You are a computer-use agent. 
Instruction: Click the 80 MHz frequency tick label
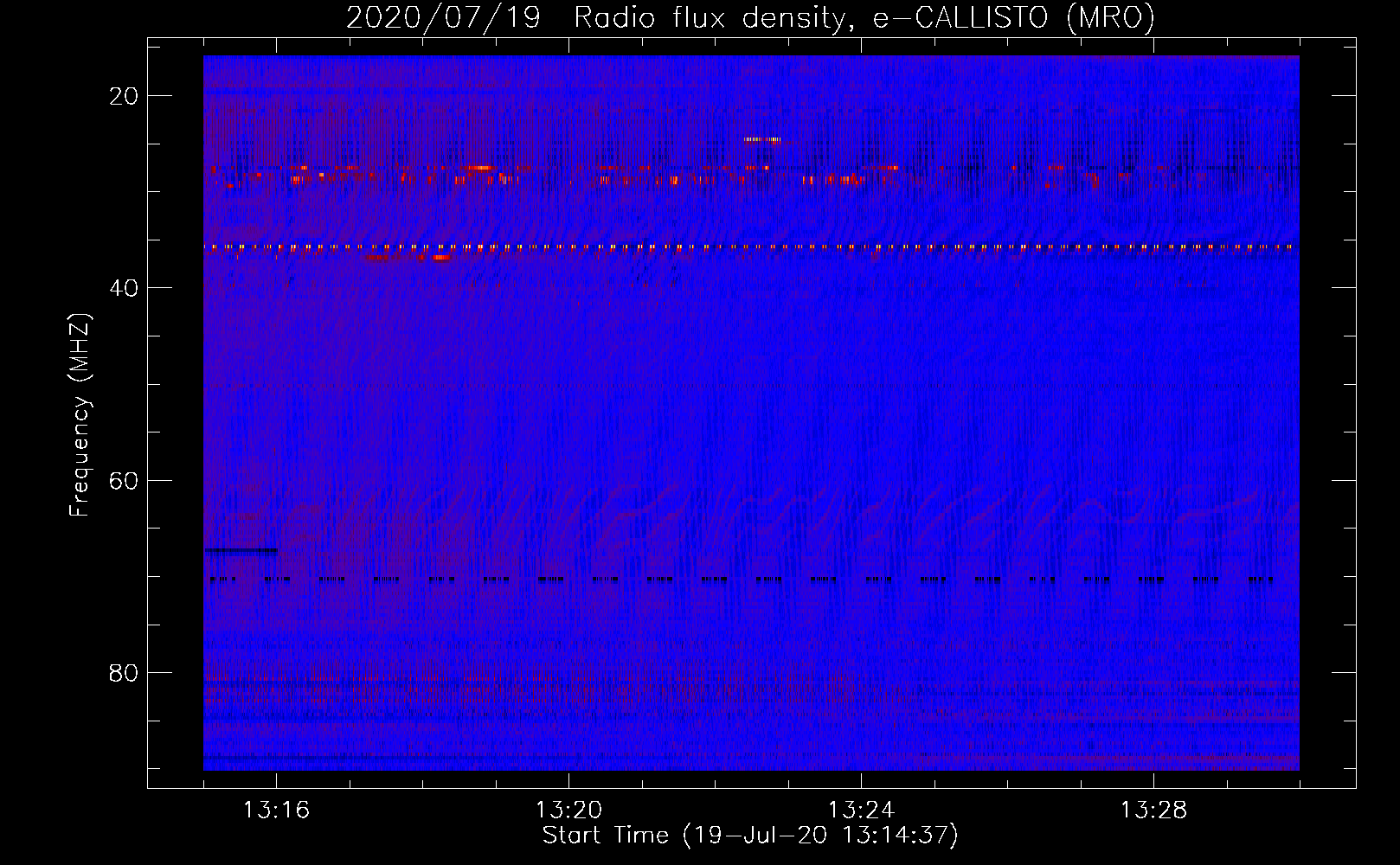click(124, 672)
